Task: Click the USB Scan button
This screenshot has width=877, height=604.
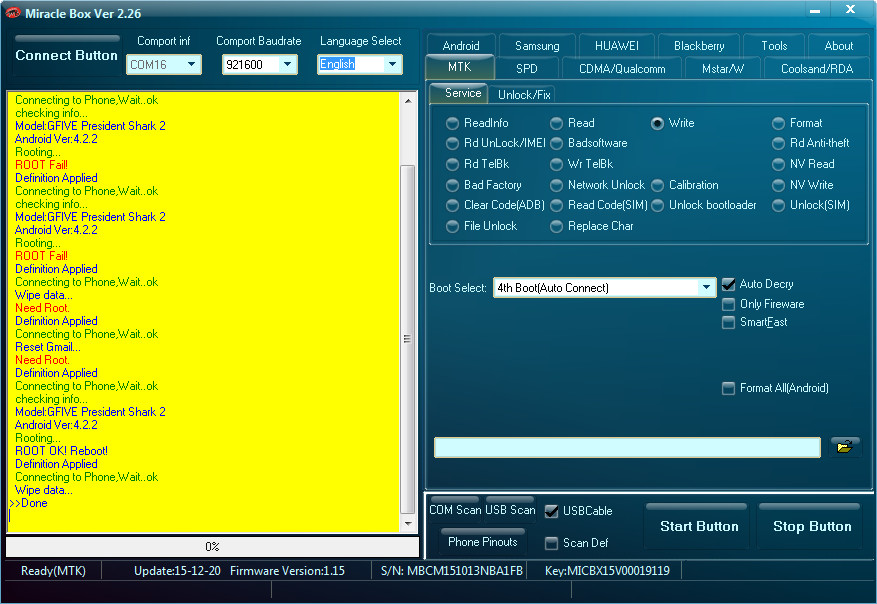Action: (510, 509)
